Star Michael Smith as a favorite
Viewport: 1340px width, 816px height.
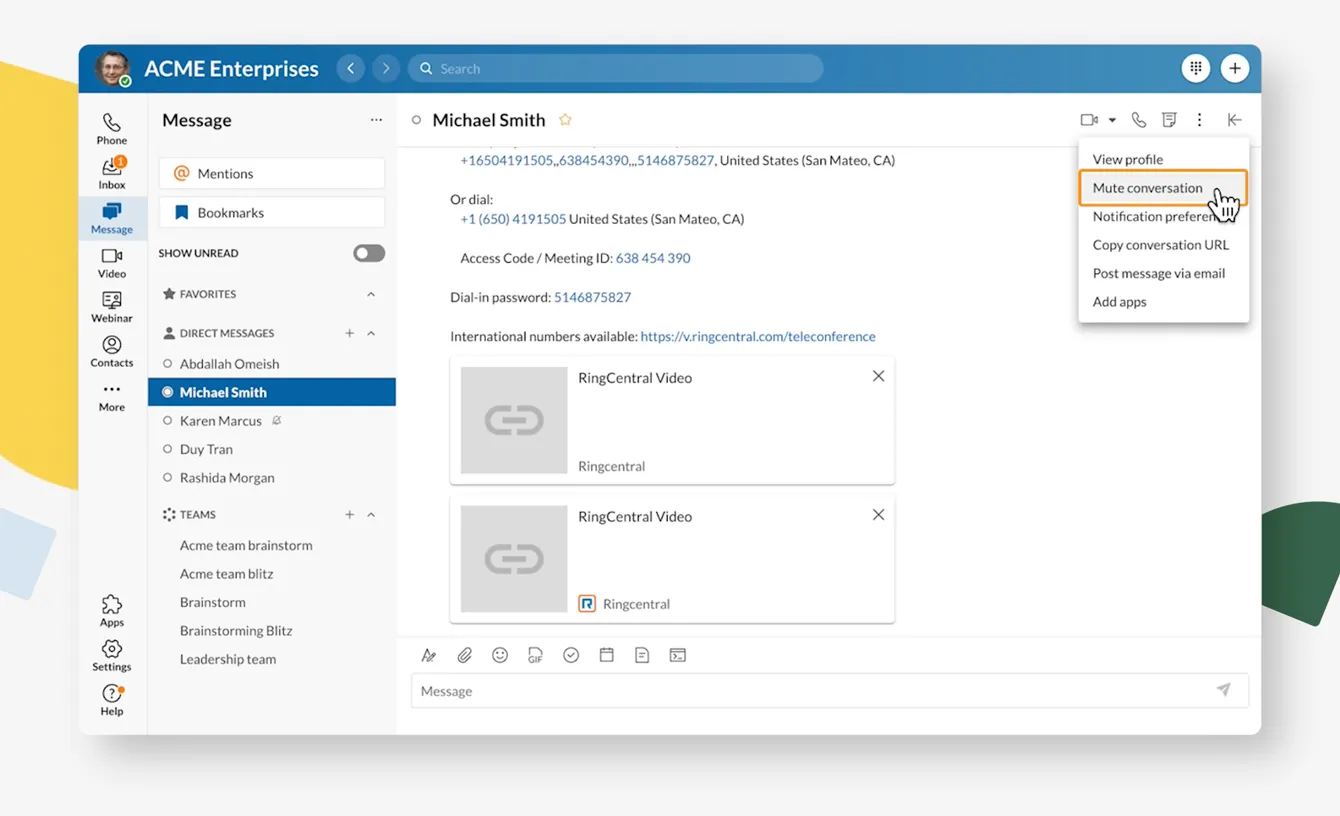565,120
